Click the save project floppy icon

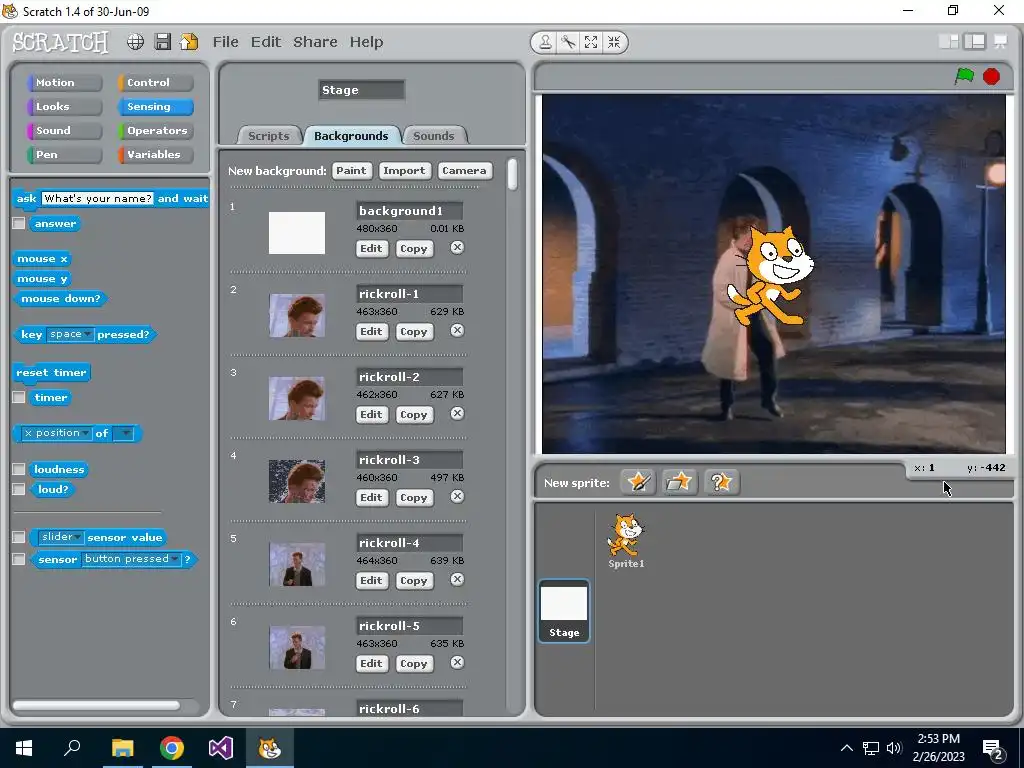coord(163,42)
